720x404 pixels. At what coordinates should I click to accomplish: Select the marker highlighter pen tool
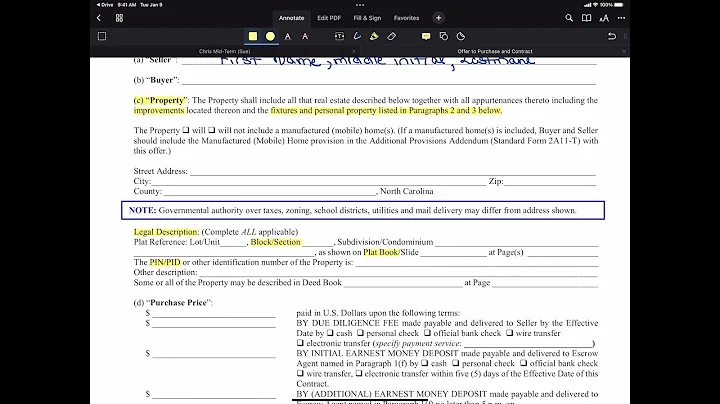374,36
